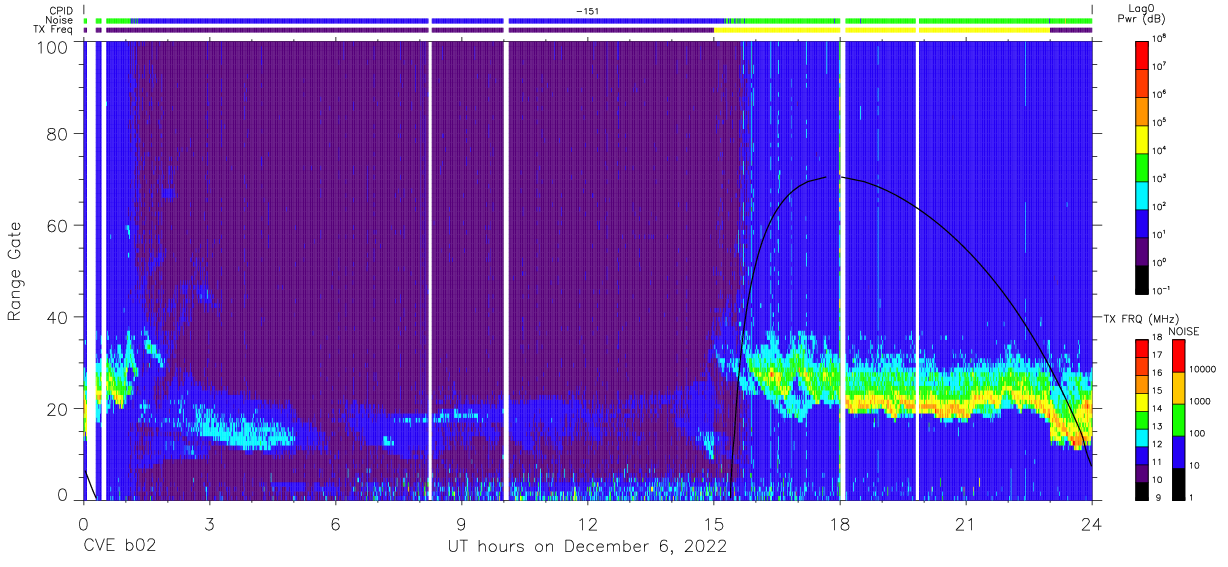Pick the green 100–1000 NOISE swatch
The width and height of the screenshot is (1228, 567).
[1179, 420]
